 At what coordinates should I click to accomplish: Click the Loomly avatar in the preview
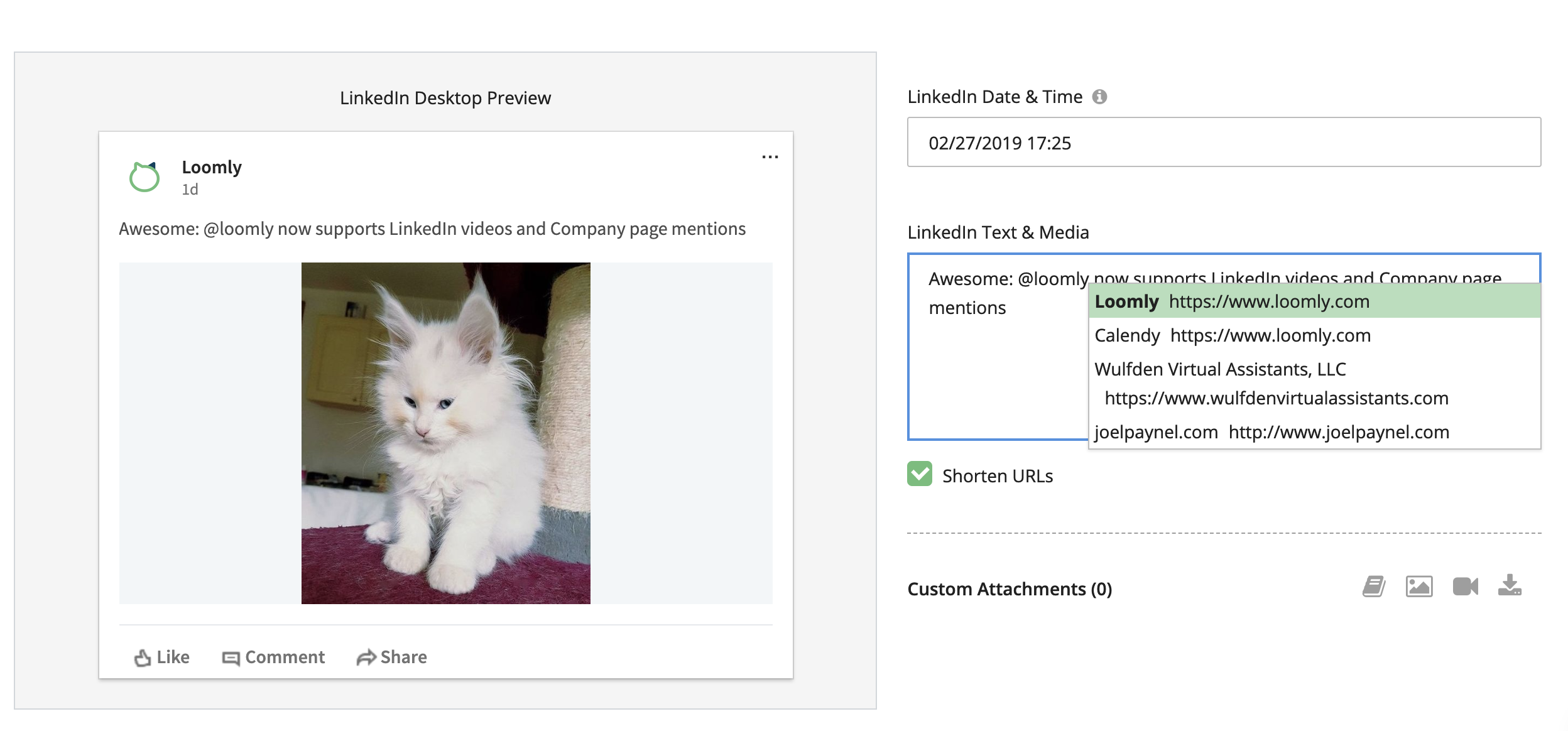coord(143,178)
